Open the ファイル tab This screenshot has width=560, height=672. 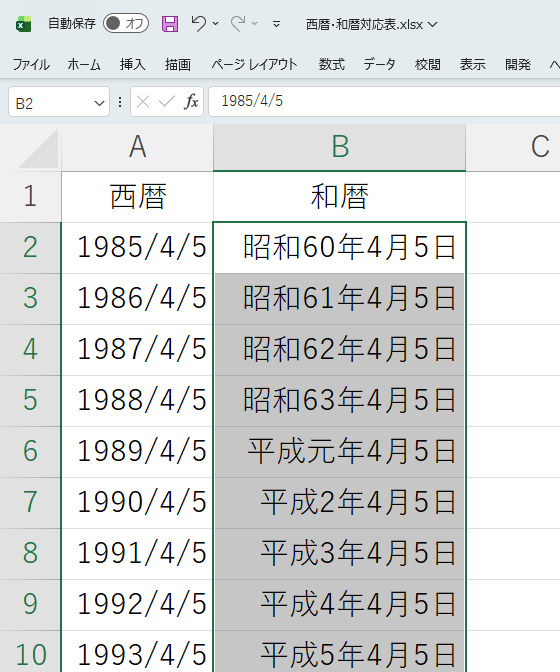(31, 64)
